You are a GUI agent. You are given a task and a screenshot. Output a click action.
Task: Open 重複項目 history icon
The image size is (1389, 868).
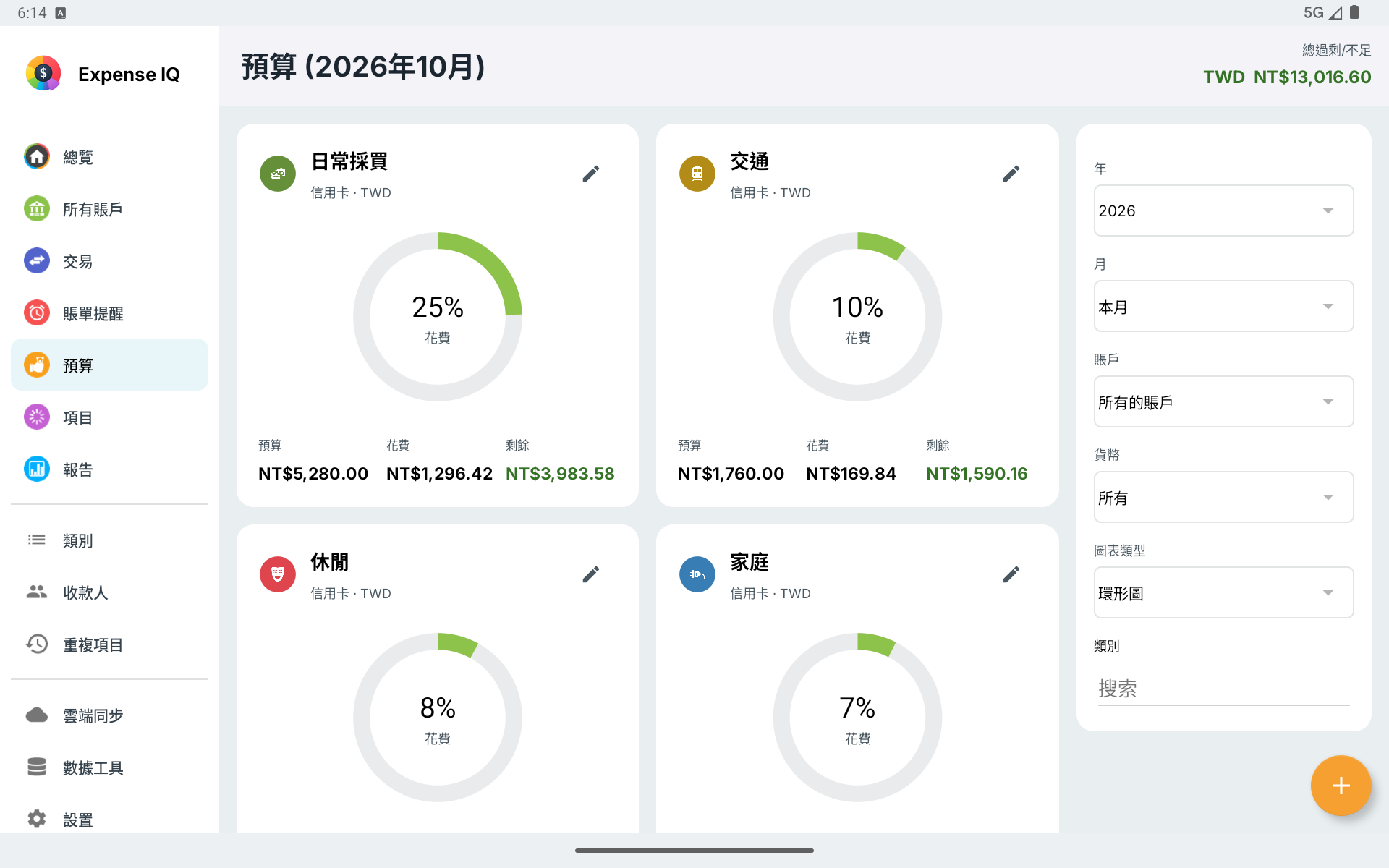pyautogui.click(x=37, y=644)
